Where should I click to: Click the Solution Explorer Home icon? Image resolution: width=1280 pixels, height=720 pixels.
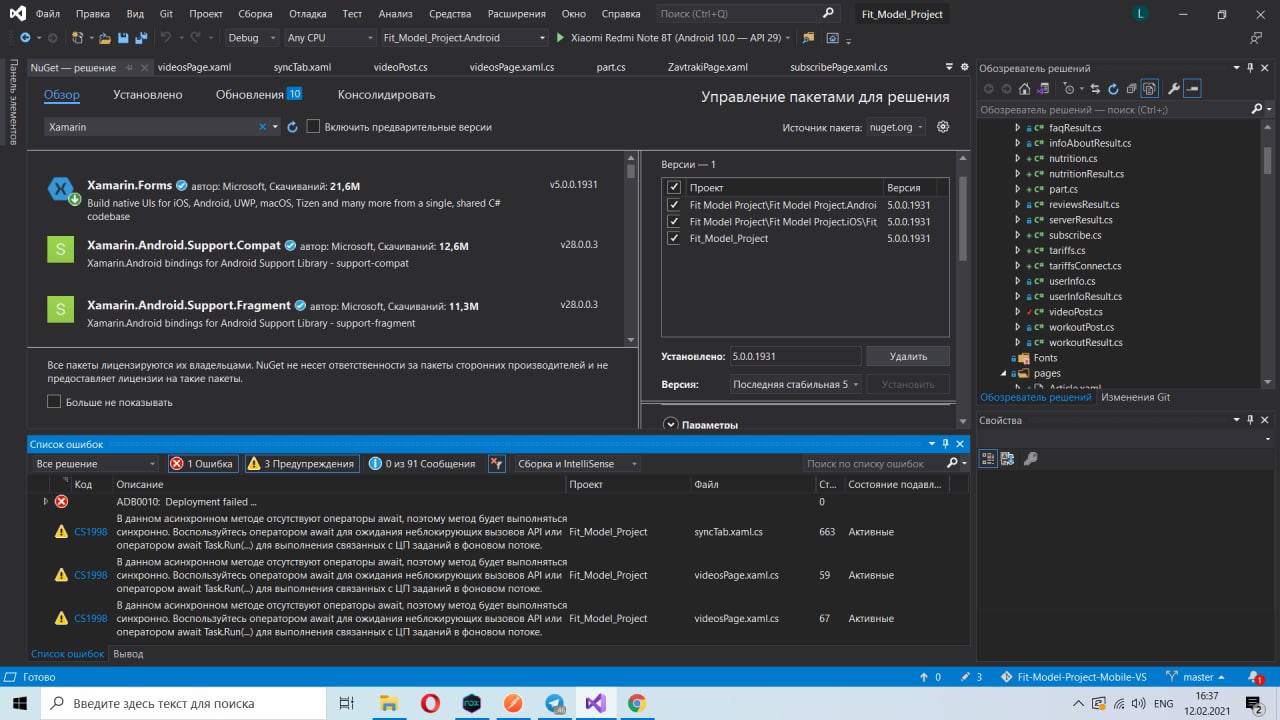(x=1025, y=89)
